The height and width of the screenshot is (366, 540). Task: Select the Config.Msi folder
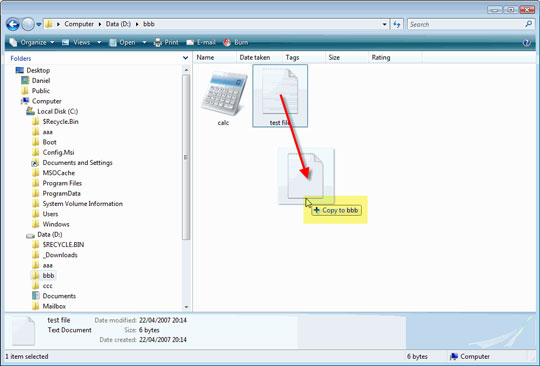point(53,153)
